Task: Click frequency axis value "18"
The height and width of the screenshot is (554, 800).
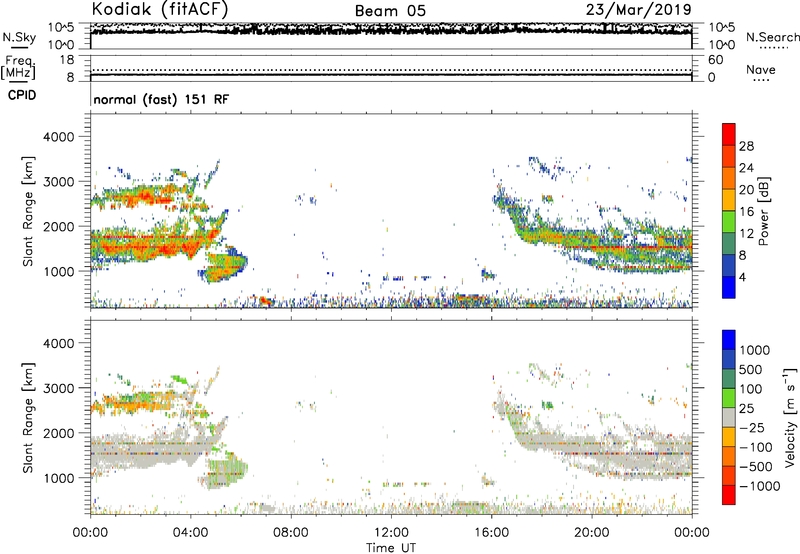Action: [67, 60]
